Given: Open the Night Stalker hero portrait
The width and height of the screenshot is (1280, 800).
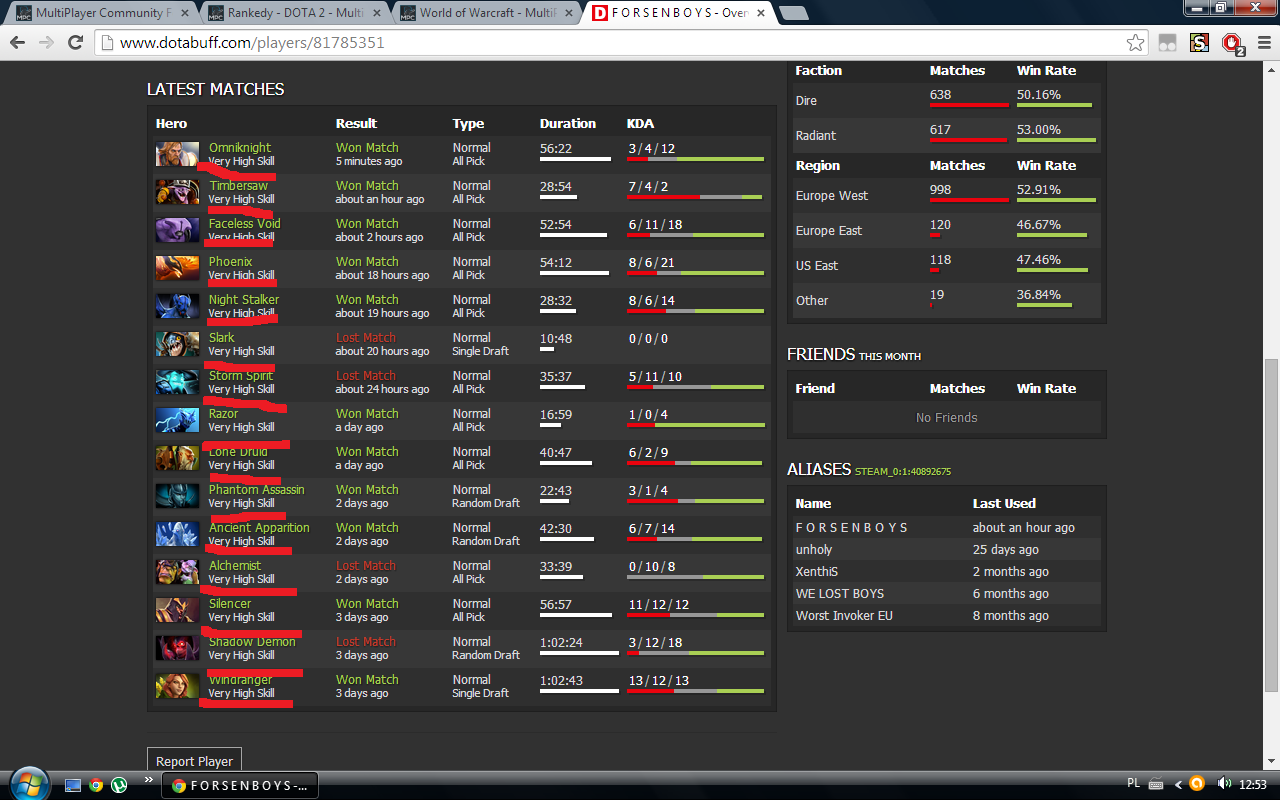Looking at the screenshot, I should click(x=177, y=307).
